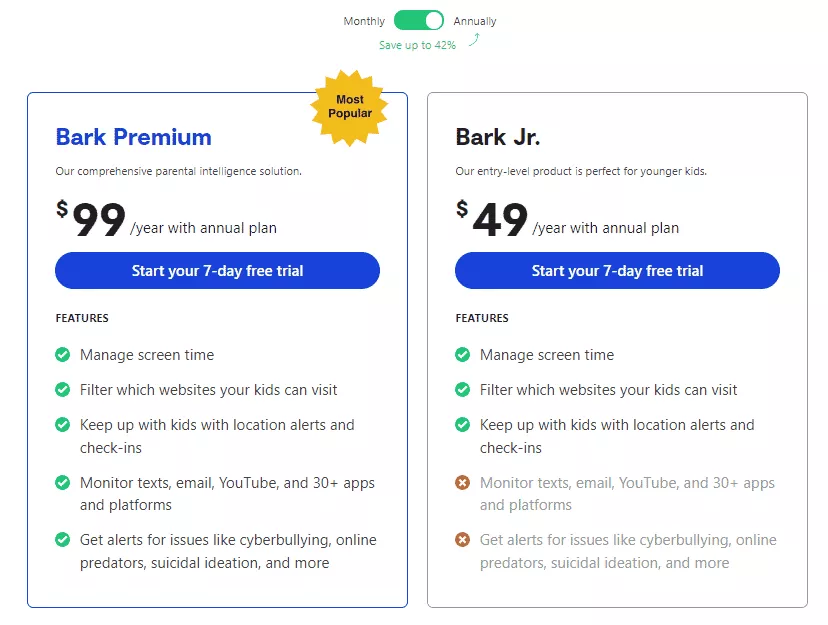Click the check icon next to website filtering feature
This screenshot has height=625, width=828.
tap(62, 389)
